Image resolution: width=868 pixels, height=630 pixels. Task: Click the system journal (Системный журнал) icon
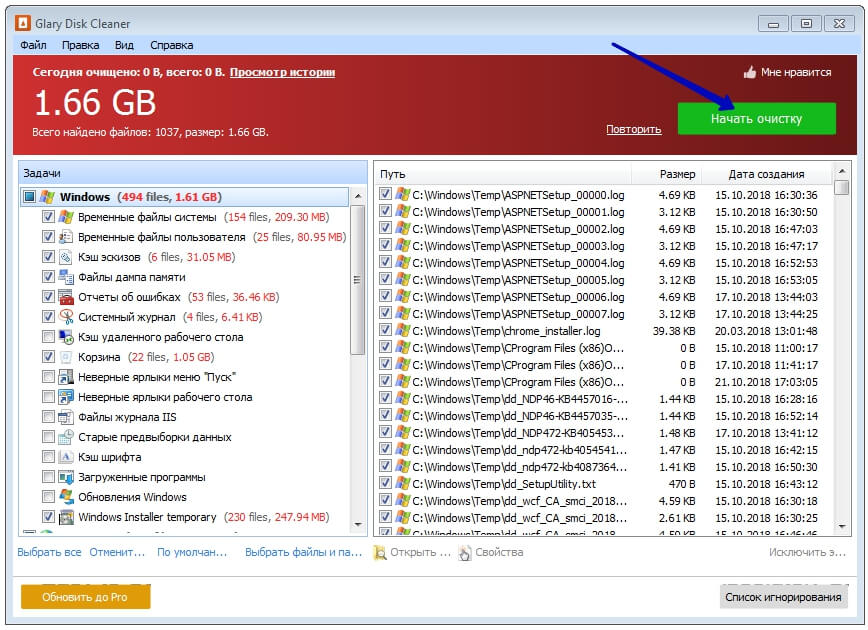(66, 317)
